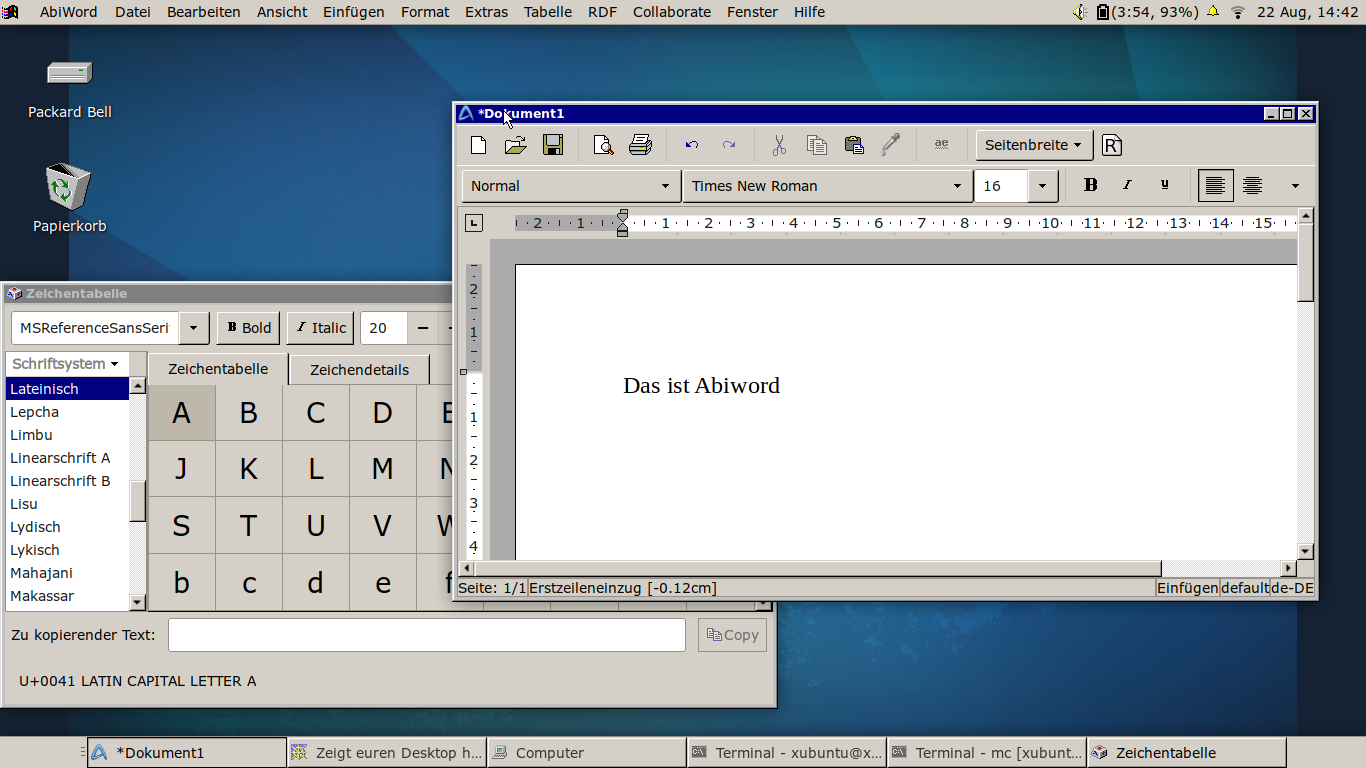Toggle Italic in Zeichentabelle

[321, 327]
